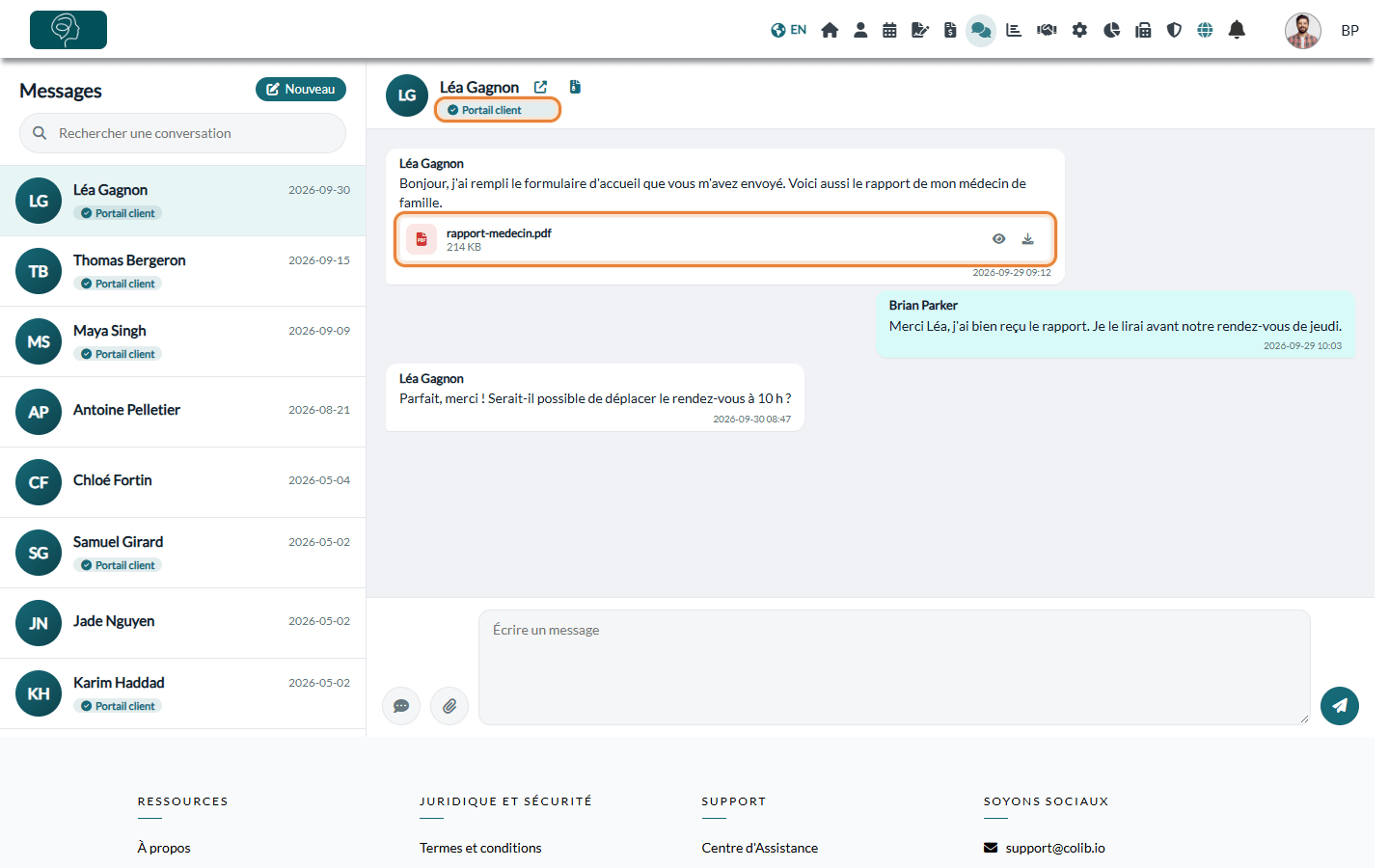Preview rapport-medecin.pdf with the eye icon

999,238
